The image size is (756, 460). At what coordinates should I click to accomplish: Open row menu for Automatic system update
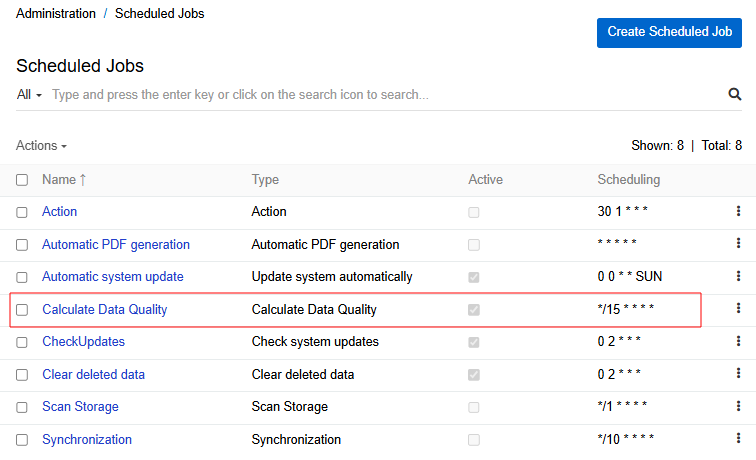click(x=738, y=276)
